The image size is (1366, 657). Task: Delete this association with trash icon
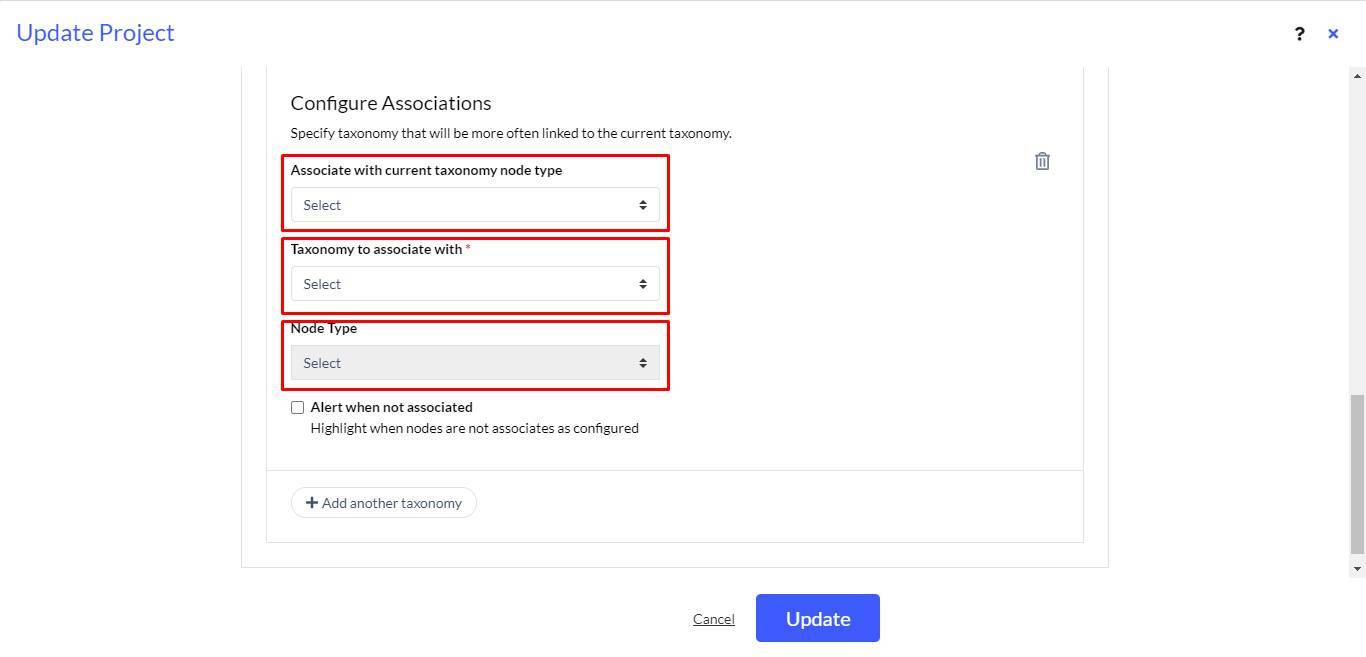tap(1042, 161)
